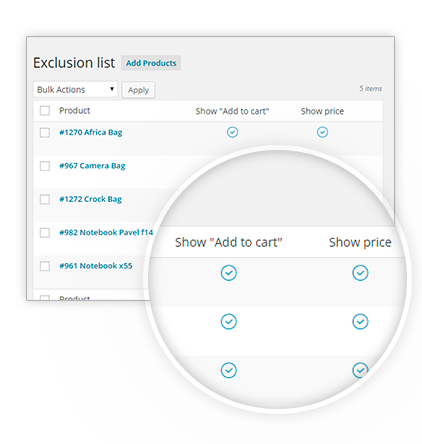Select the #1270 Africa Bag row checkbox
422x444 pixels.
point(45,133)
